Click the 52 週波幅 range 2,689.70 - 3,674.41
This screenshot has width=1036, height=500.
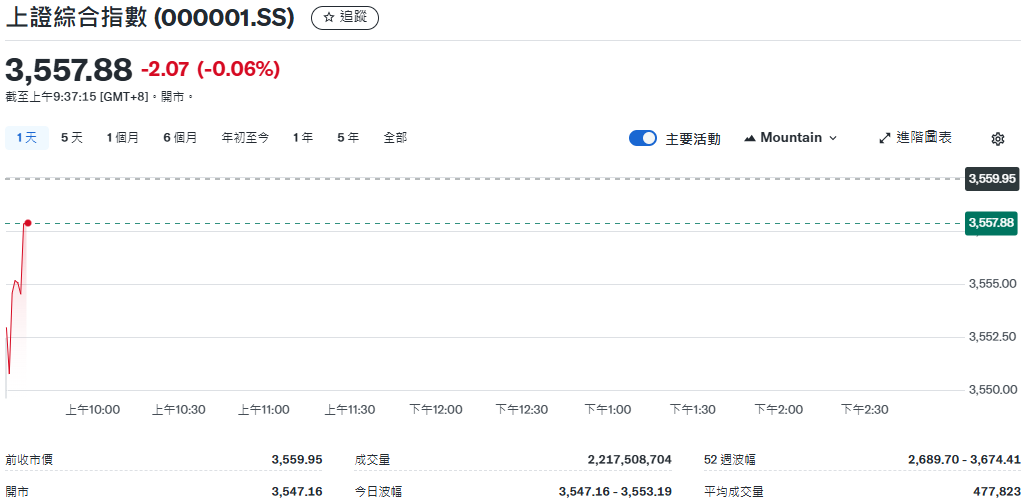tap(965, 460)
